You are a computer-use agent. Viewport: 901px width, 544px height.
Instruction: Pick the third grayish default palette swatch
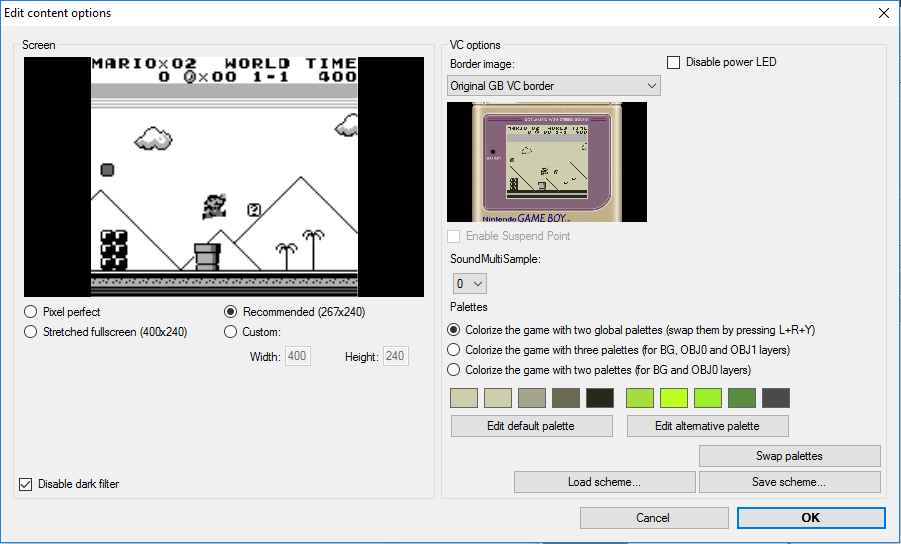[x=532, y=398]
